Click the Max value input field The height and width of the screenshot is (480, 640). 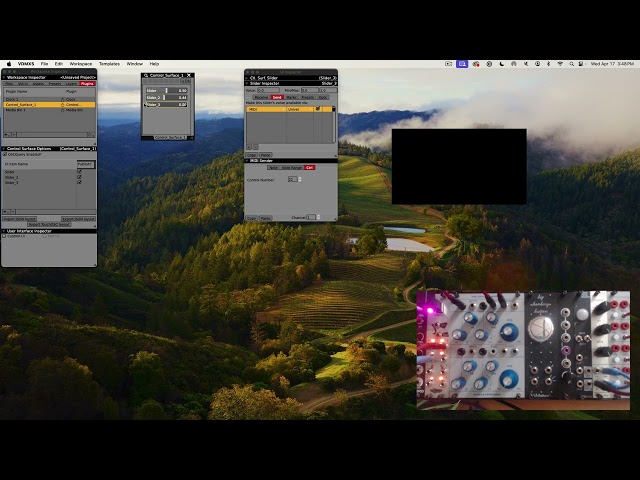point(329,90)
